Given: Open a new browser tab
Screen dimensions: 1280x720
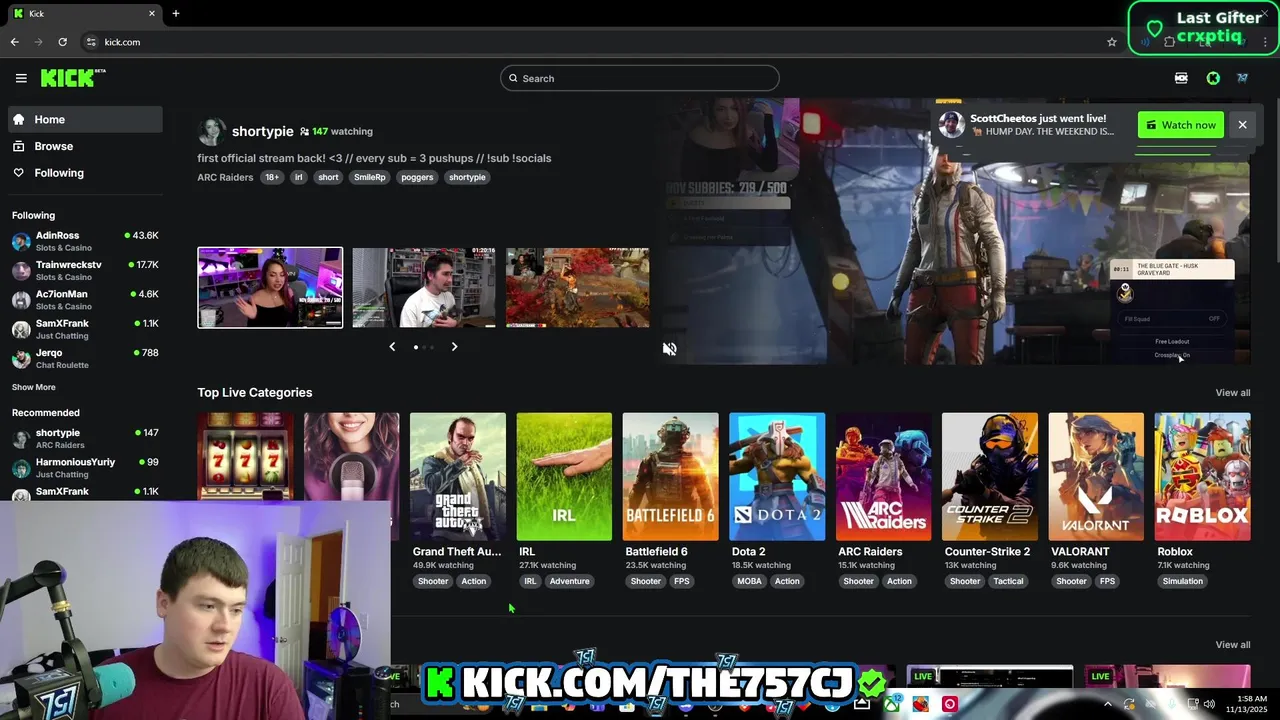Looking at the screenshot, I should click(176, 13).
